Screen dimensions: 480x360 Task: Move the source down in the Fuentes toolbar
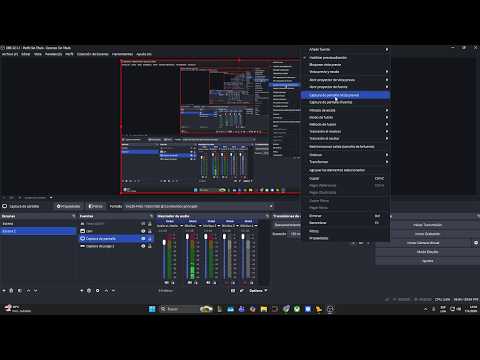point(113,291)
